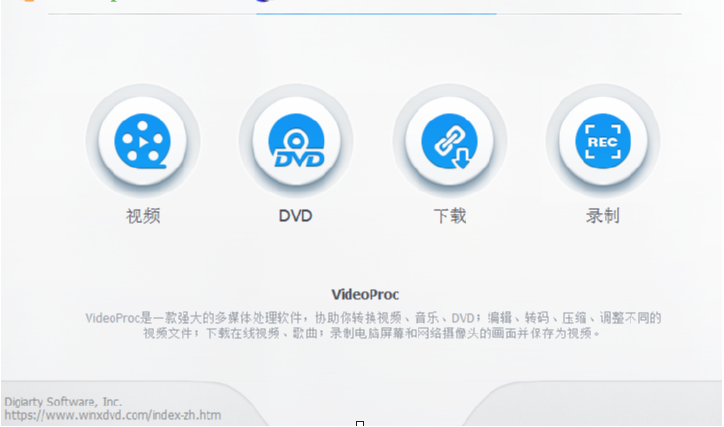Open the 录制 REC recorder module
Image resolution: width=724 pixels, height=427 pixels.
pyautogui.click(x=603, y=141)
